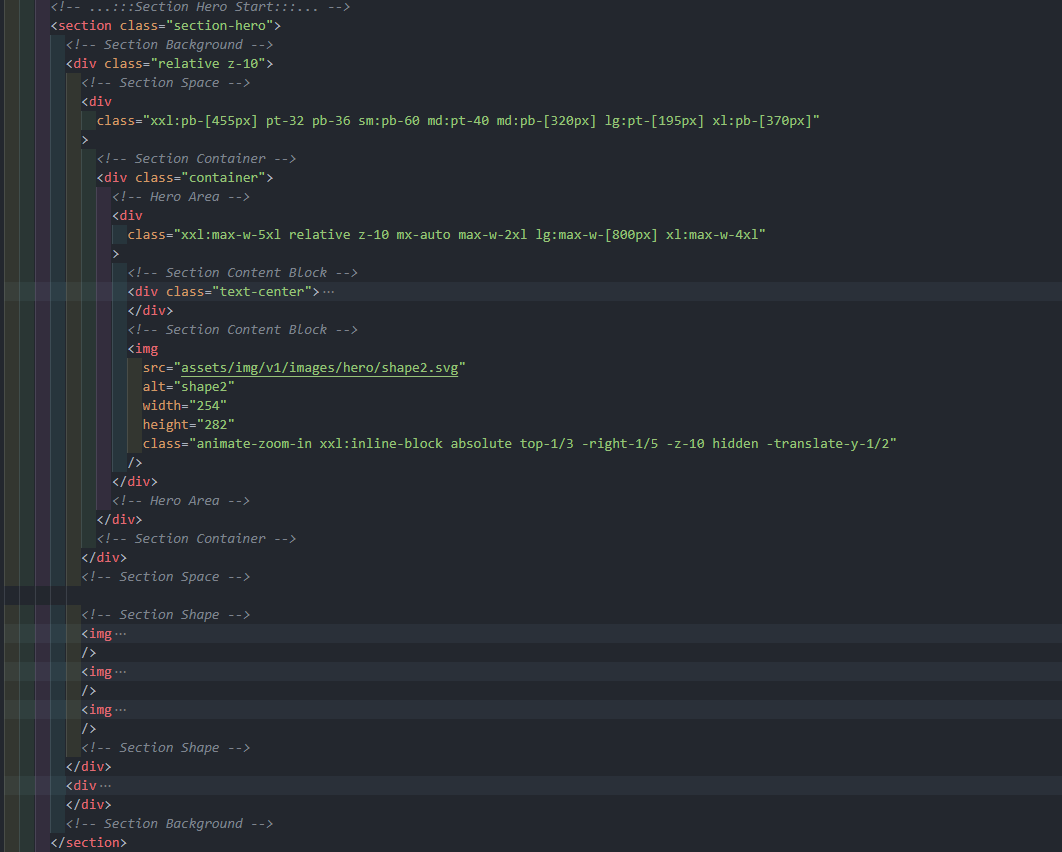The image size is (1062, 852).
Task: Expand the third collapsed img element
Action: 121,709
